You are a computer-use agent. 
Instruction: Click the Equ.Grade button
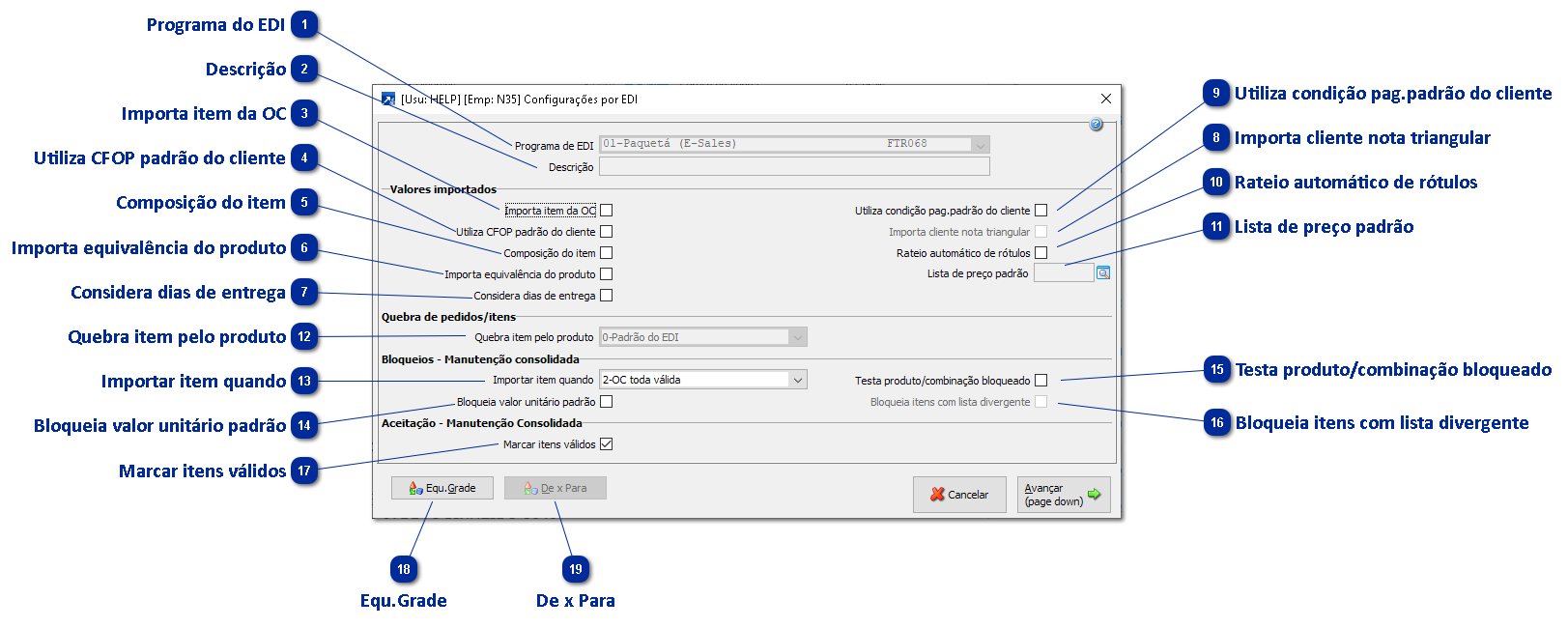coord(442,488)
